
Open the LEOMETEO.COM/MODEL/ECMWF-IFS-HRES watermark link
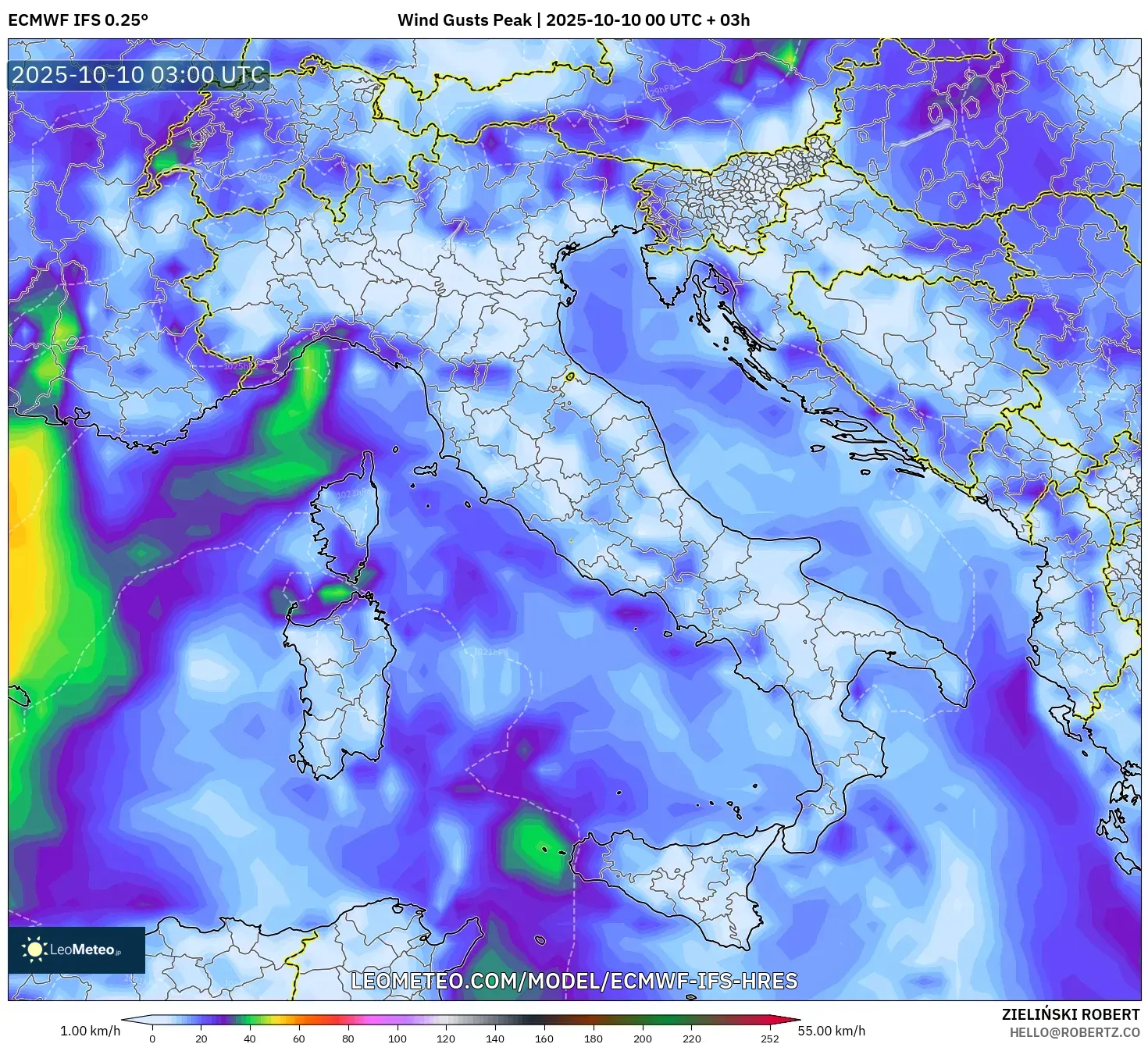[x=574, y=981]
